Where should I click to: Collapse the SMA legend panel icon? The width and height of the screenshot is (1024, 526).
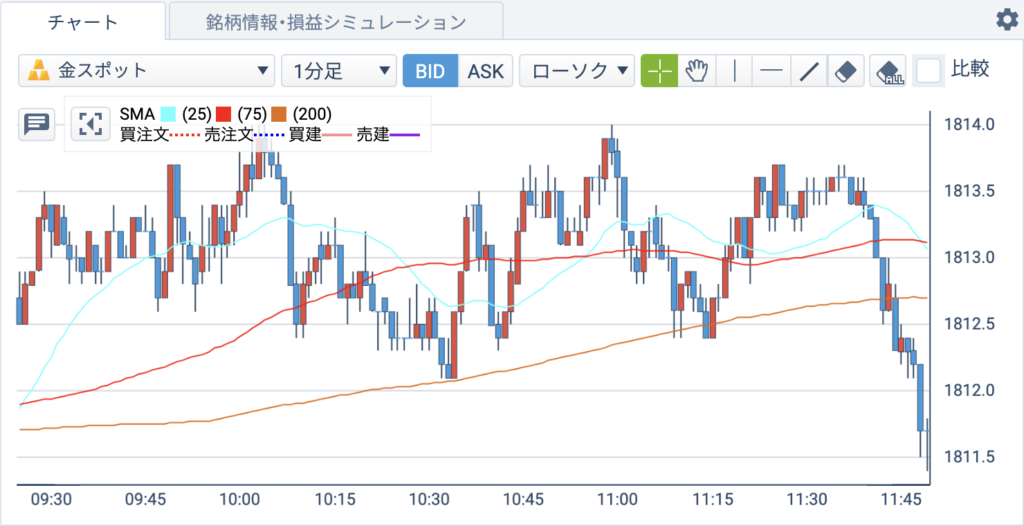click(91, 123)
